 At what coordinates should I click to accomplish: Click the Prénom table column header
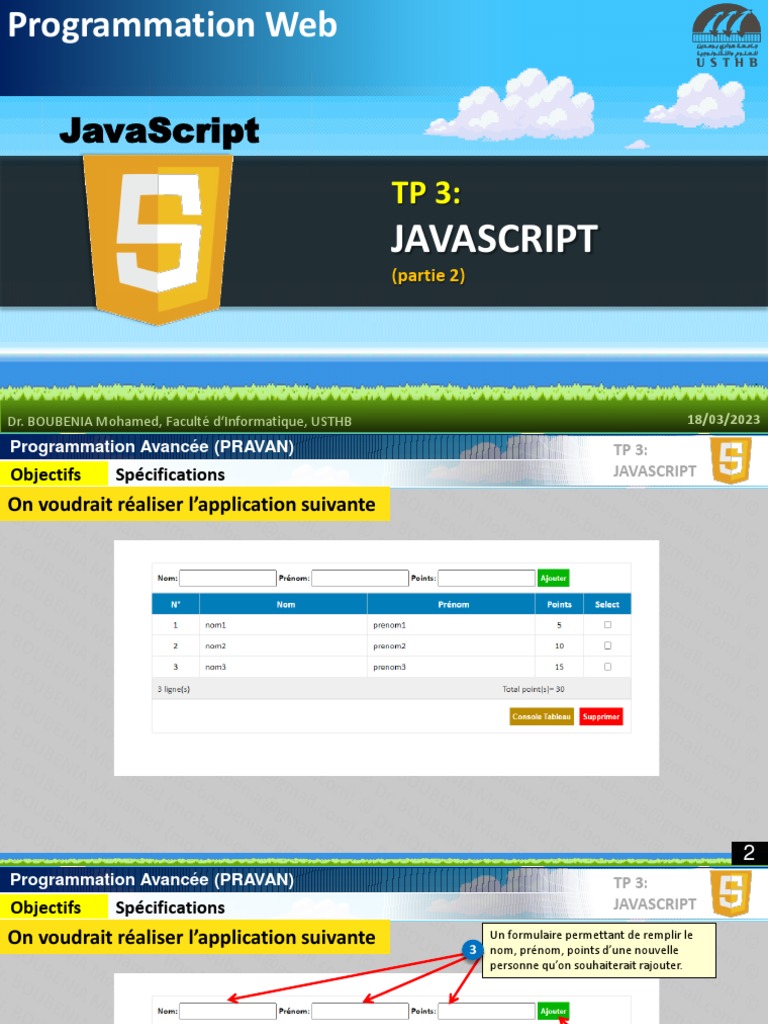(x=451, y=604)
